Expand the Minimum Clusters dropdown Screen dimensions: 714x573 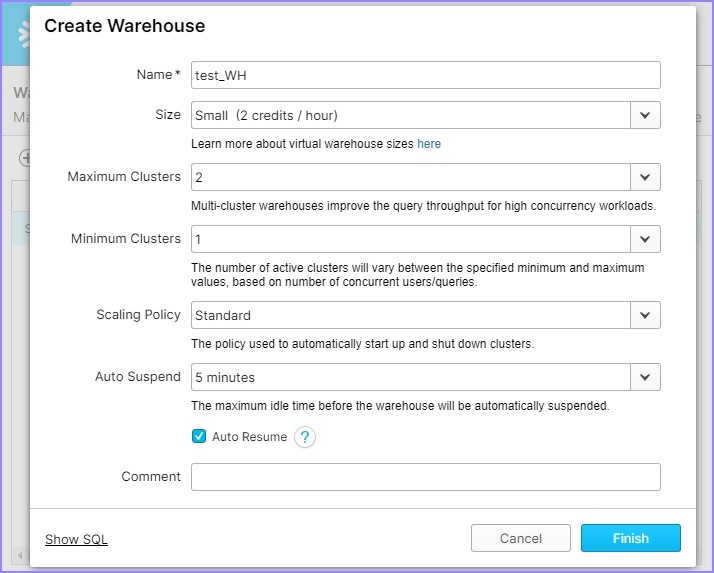[x=645, y=239]
